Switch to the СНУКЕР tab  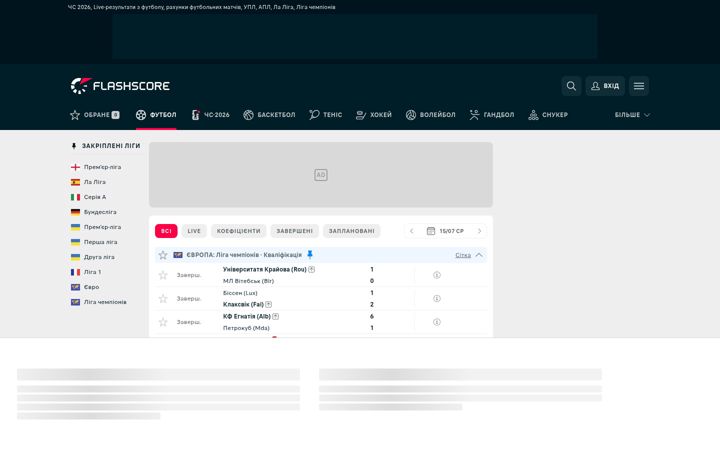click(x=548, y=115)
